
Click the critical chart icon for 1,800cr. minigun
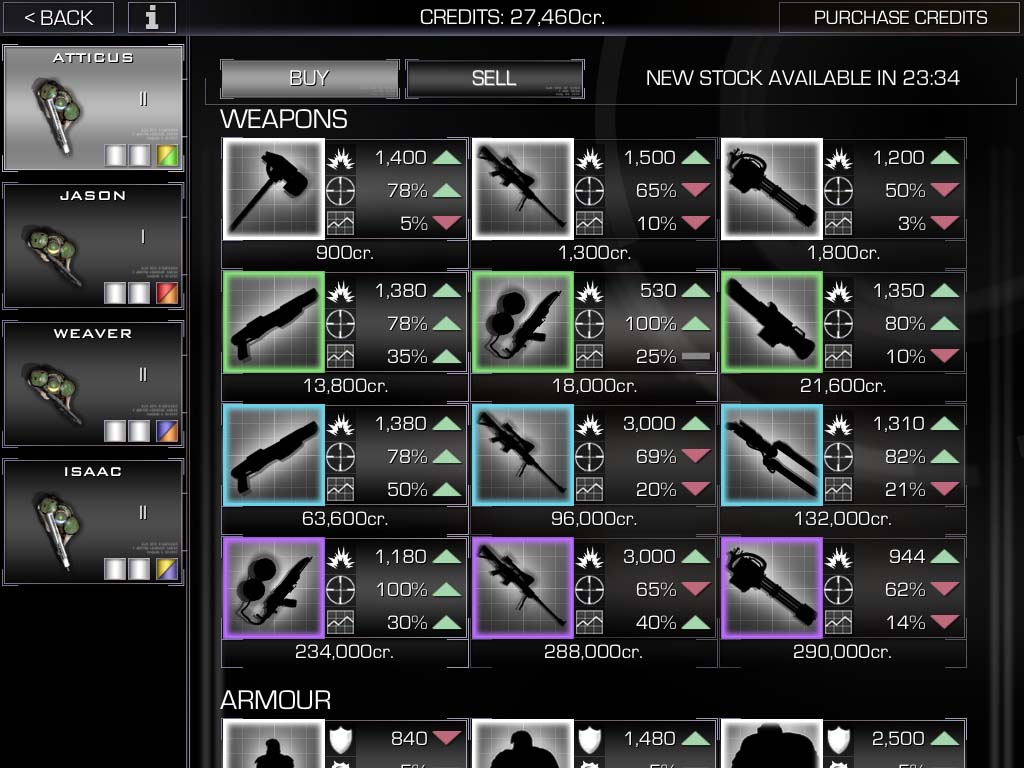839,223
